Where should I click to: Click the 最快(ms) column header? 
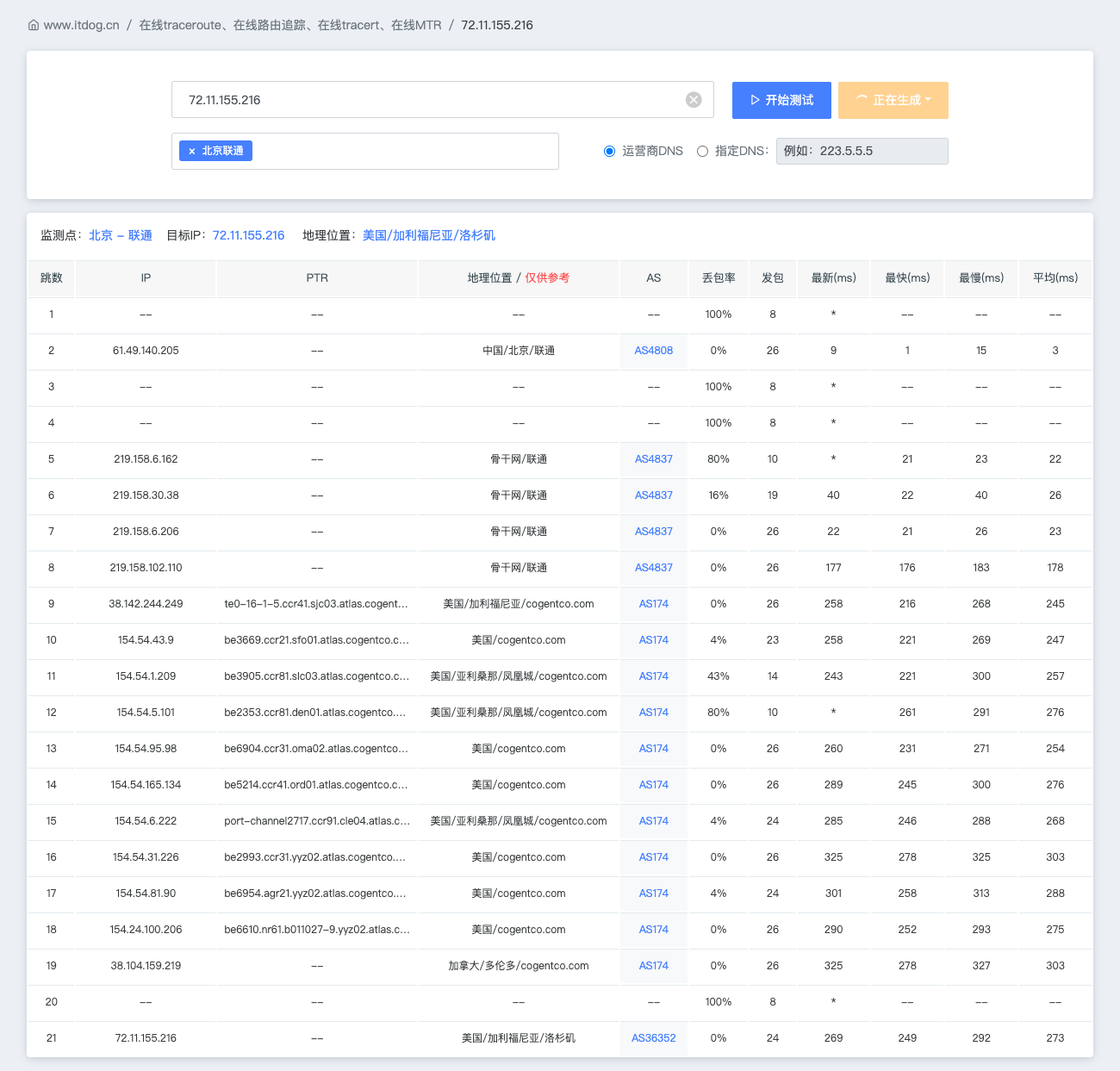(x=908, y=278)
